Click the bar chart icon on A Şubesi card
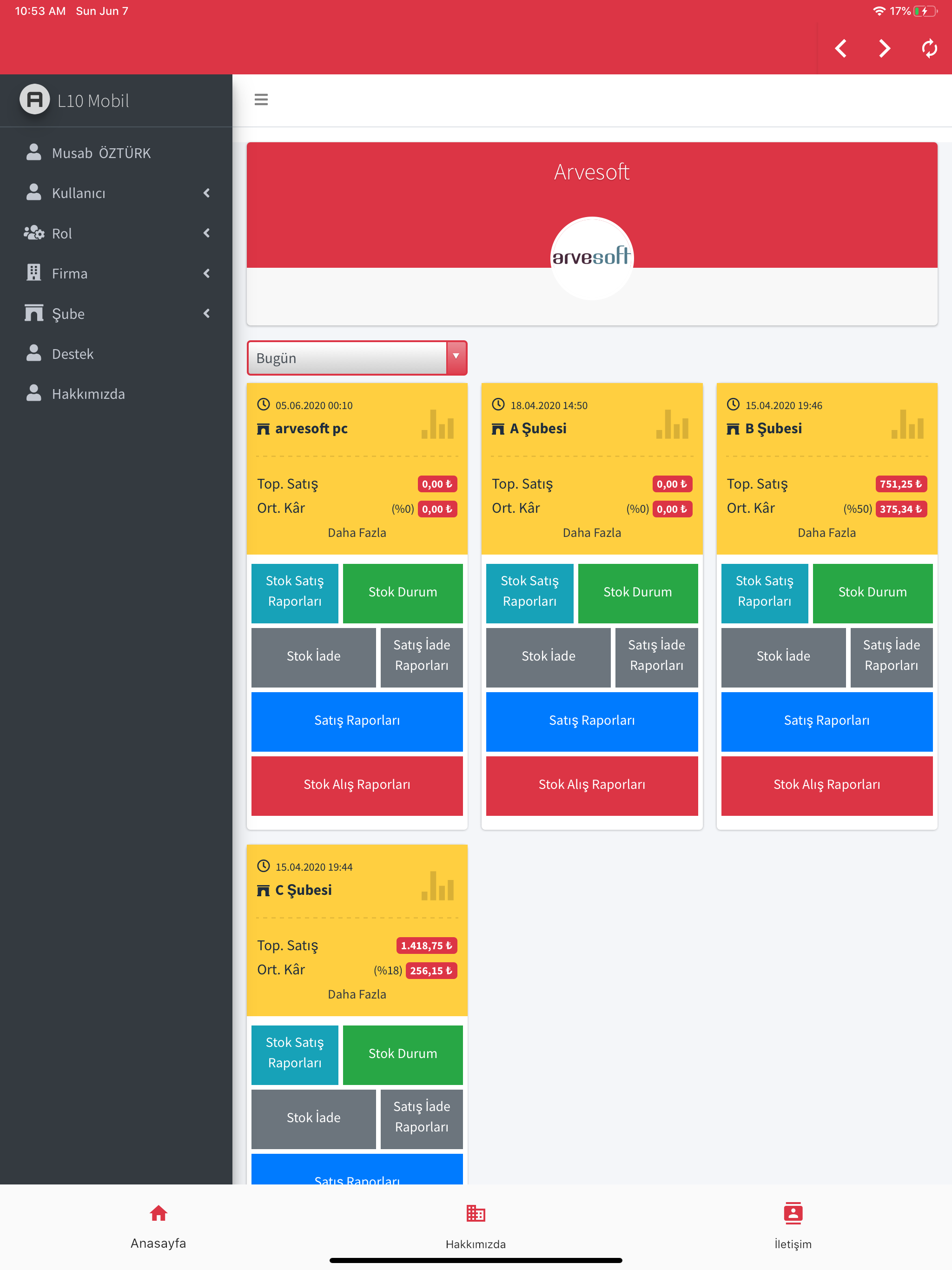 (672, 424)
